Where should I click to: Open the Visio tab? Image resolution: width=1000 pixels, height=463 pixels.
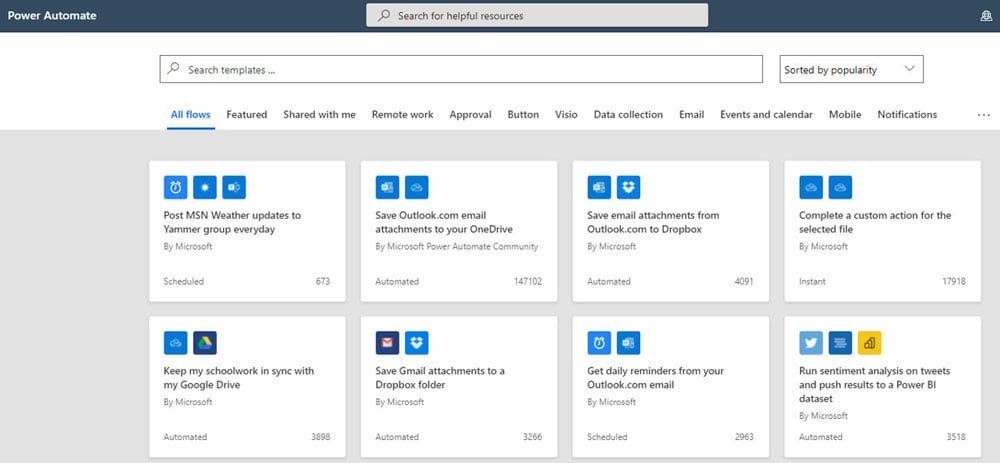566,115
